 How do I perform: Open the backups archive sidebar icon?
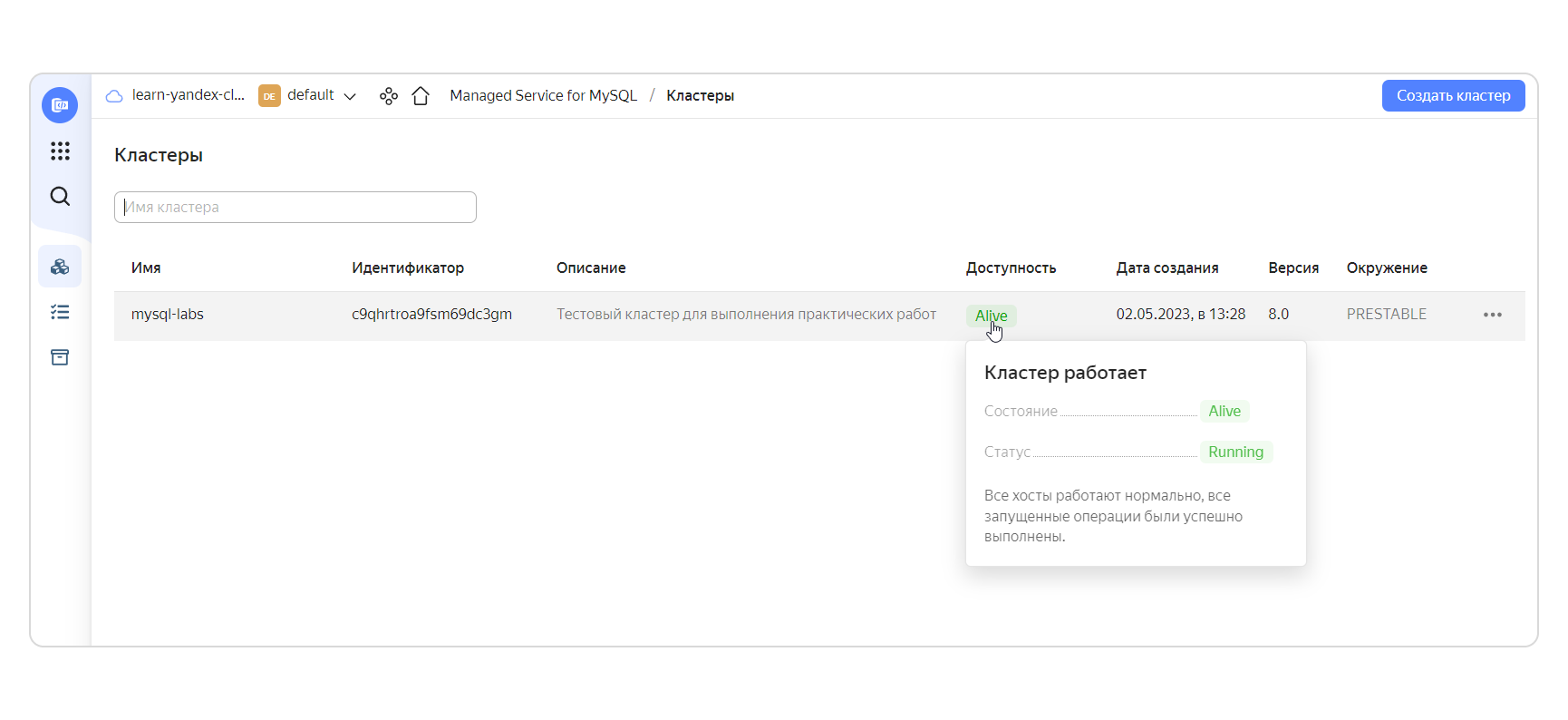coord(60,357)
